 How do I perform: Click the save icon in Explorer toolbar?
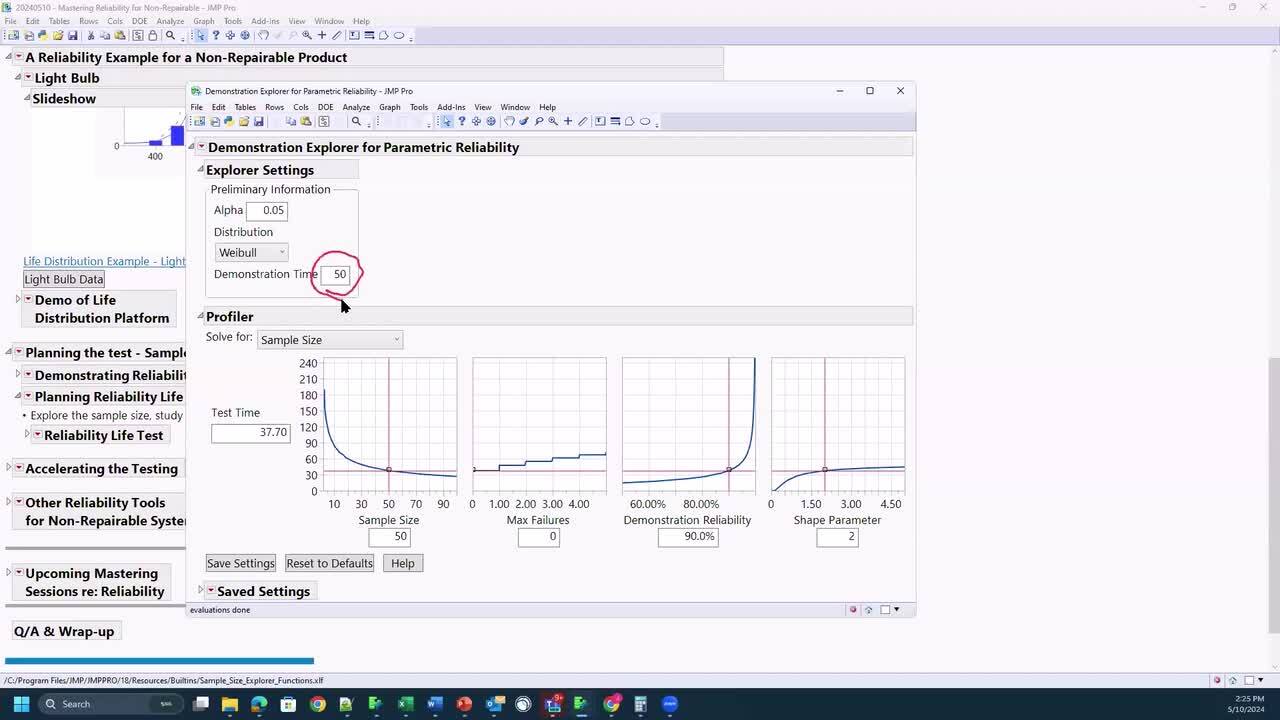pyautogui.click(x=259, y=122)
